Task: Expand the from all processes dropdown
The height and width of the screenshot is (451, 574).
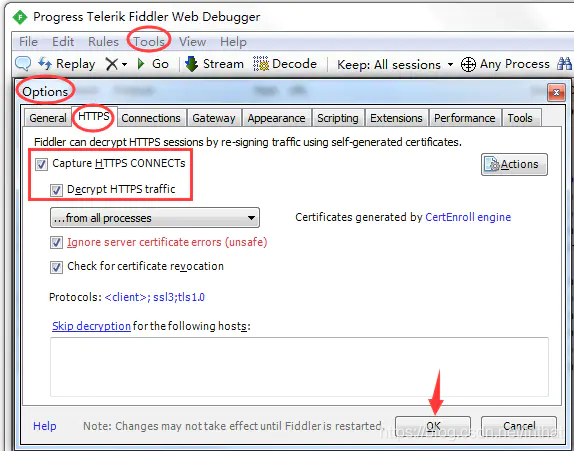Action: click(155, 218)
